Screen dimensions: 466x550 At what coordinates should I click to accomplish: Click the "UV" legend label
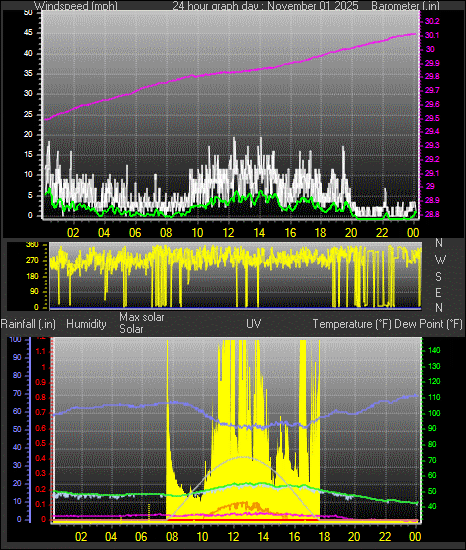click(254, 323)
